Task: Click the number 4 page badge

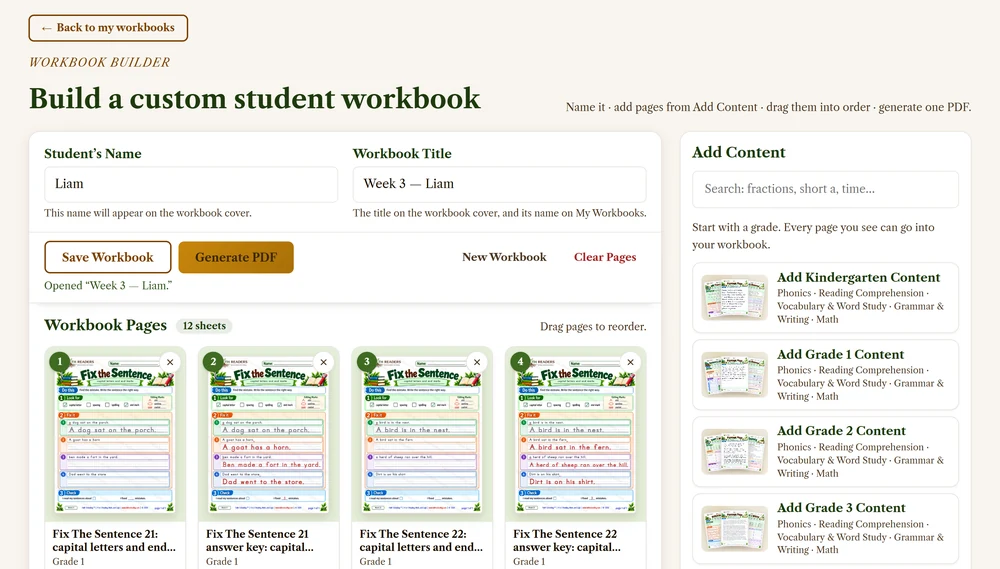Action: pos(520,361)
